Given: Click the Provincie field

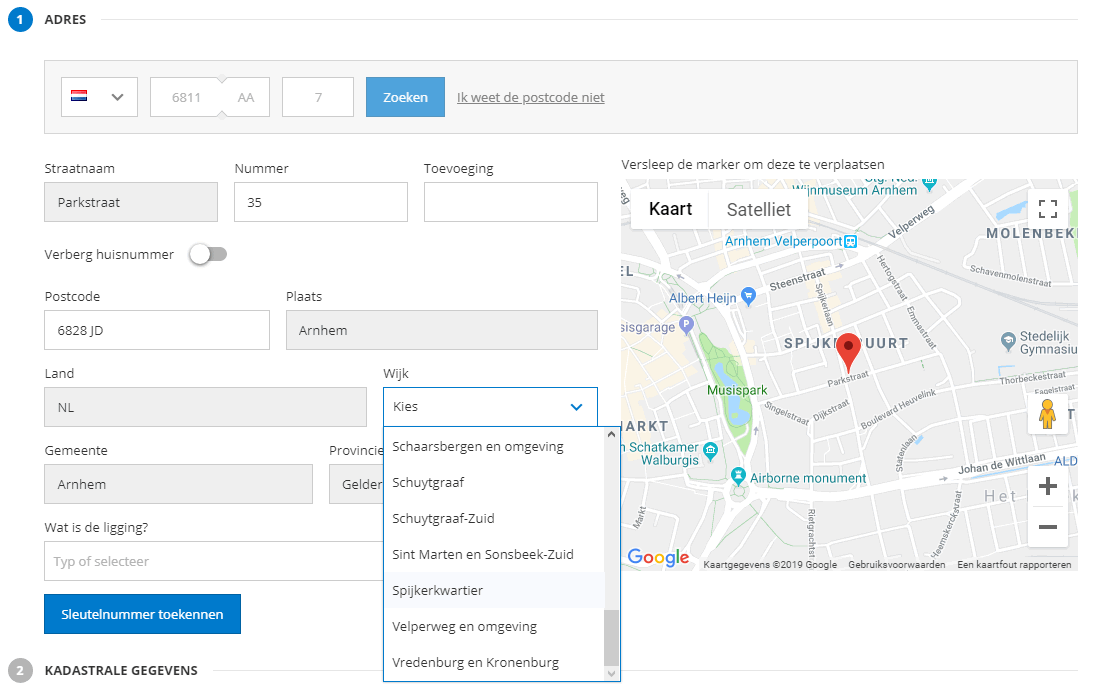Looking at the screenshot, I should [356, 484].
